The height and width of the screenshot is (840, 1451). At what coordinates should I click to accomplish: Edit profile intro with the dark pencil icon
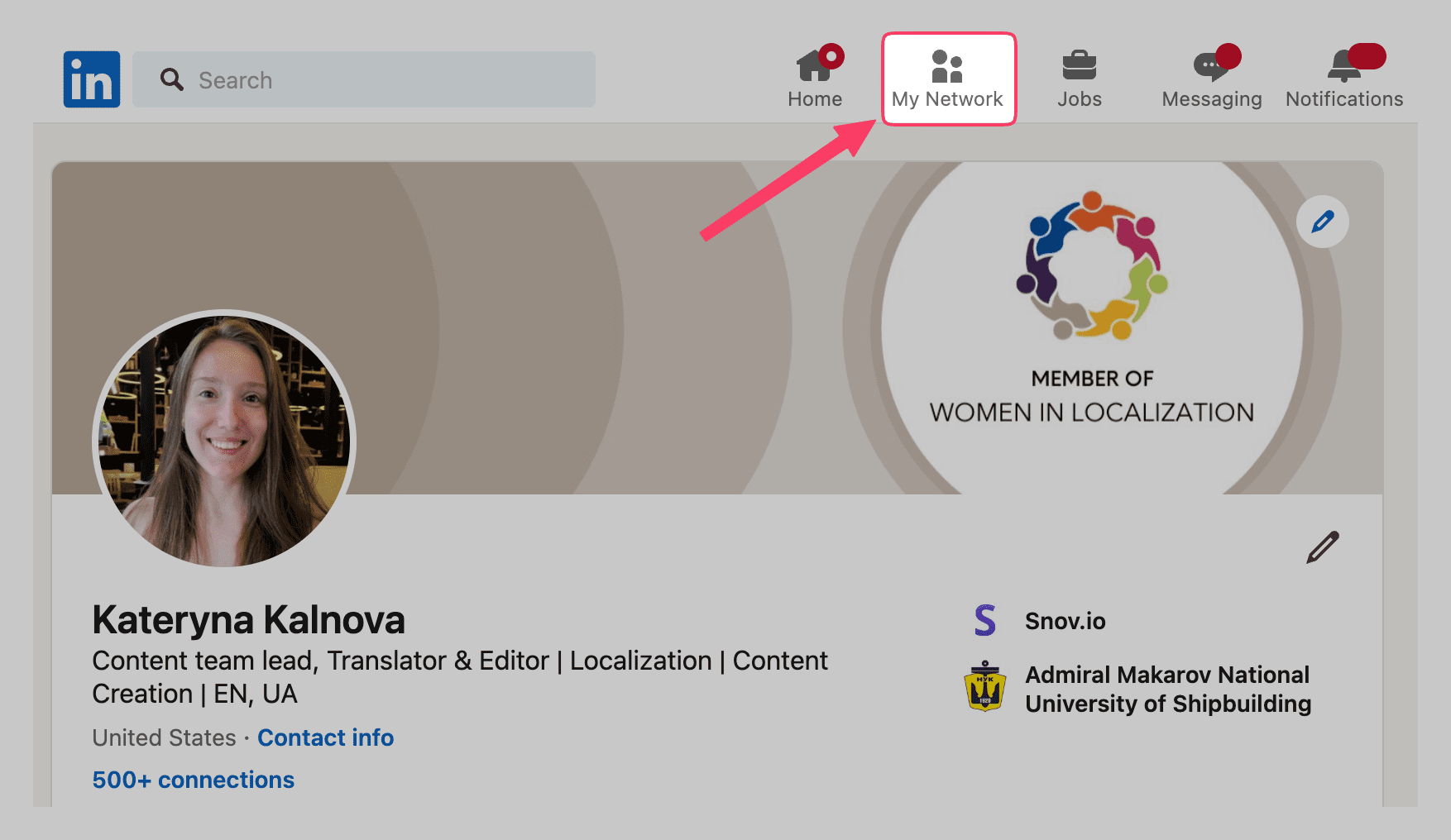tap(1322, 547)
